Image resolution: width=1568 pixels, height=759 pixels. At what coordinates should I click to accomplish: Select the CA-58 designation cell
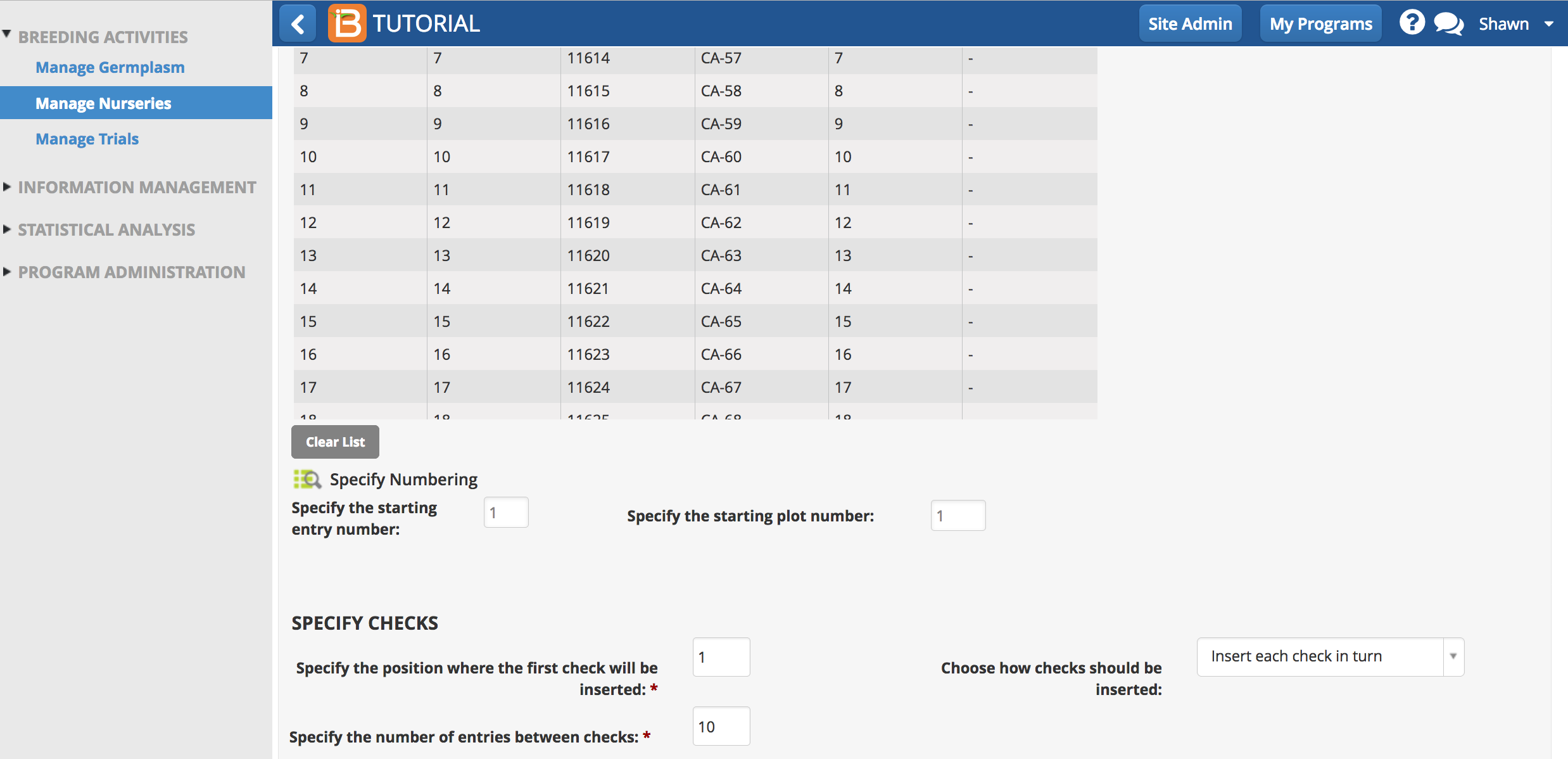click(x=761, y=91)
